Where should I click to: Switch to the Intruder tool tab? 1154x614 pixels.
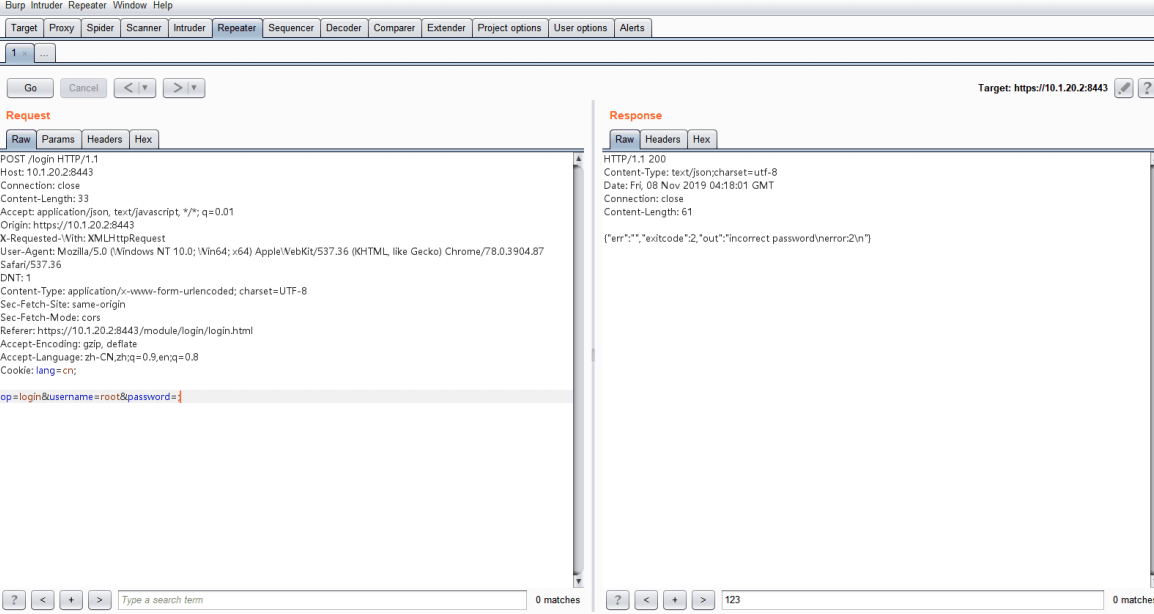[189, 28]
